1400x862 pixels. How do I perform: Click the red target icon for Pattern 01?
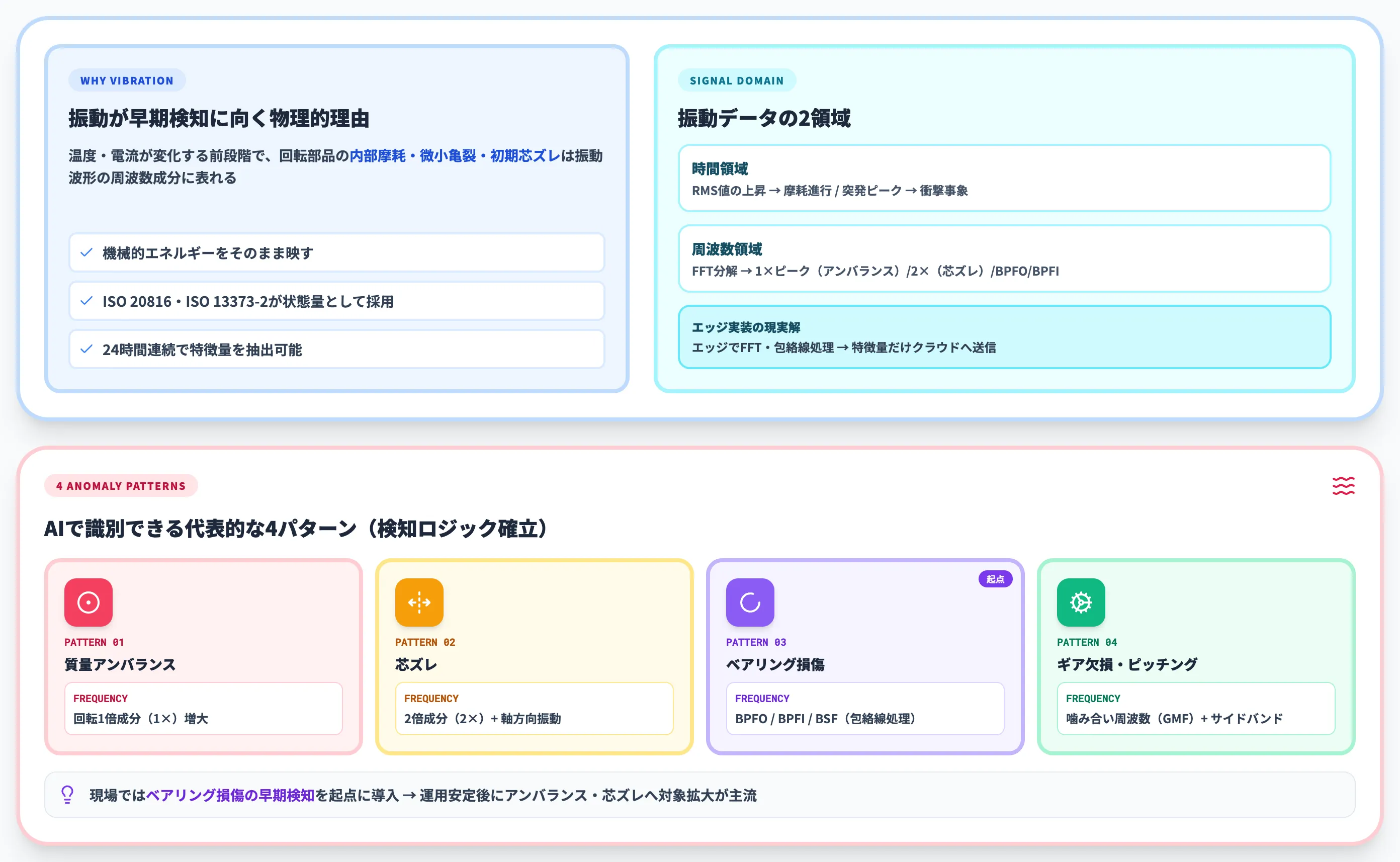pyautogui.click(x=89, y=602)
